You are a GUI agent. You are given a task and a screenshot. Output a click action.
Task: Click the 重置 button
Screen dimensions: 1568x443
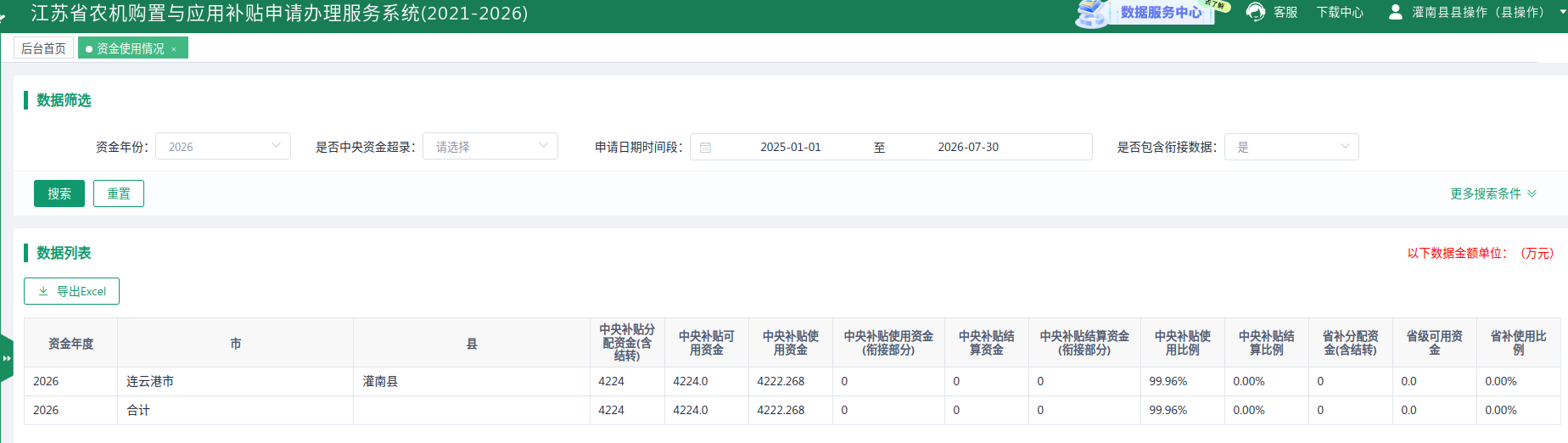(119, 193)
